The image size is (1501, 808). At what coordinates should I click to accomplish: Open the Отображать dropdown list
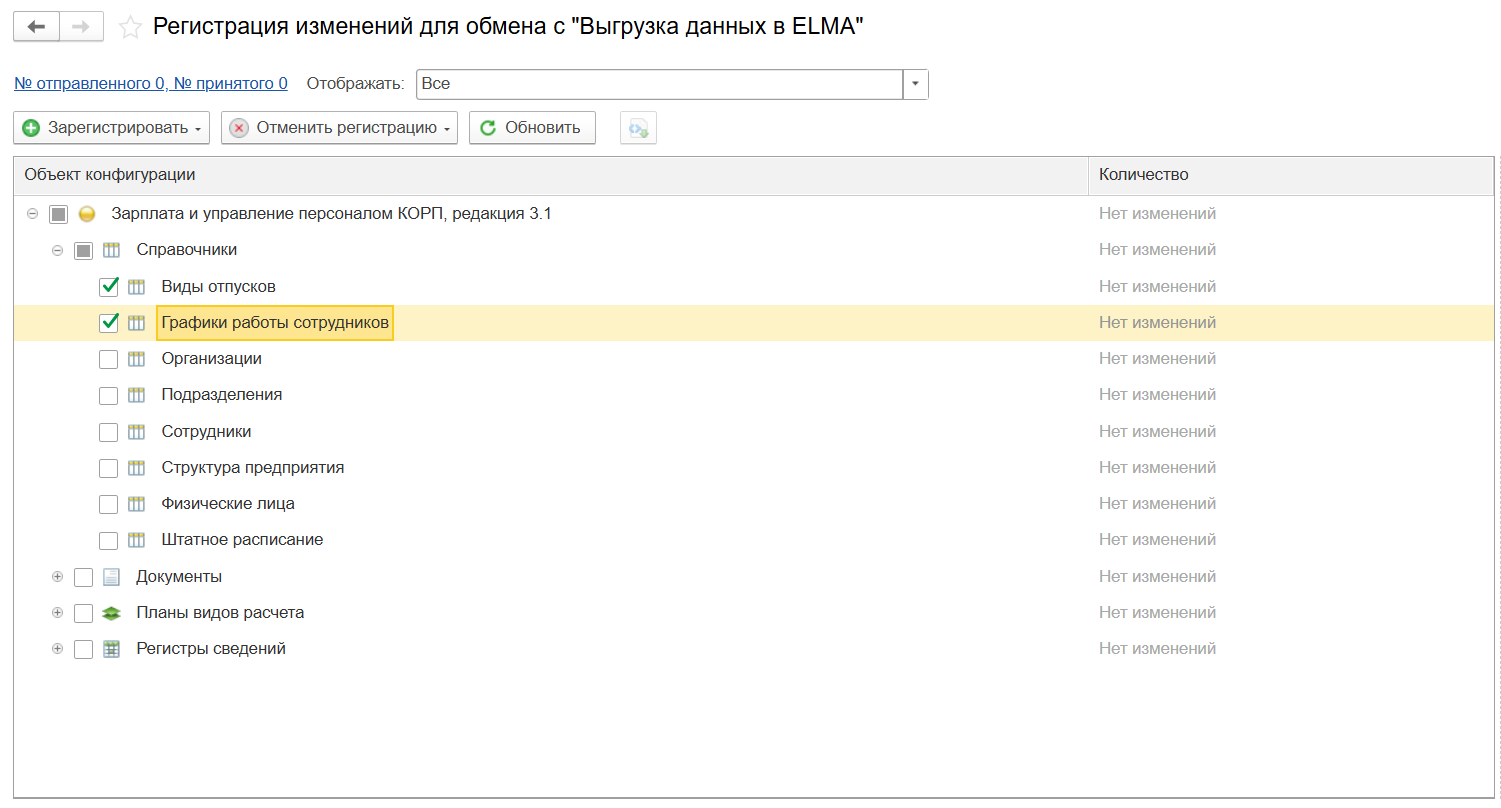[915, 84]
